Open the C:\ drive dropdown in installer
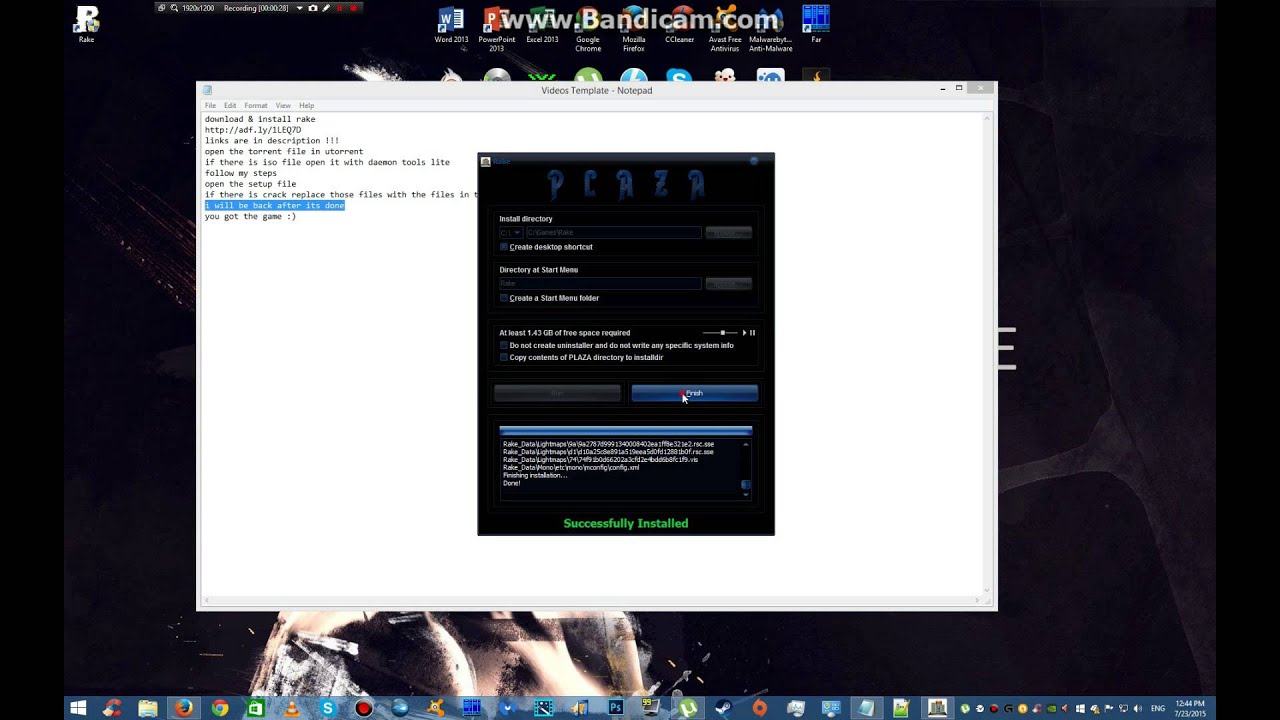Viewport: 1280px width, 720px height. (x=510, y=232)
